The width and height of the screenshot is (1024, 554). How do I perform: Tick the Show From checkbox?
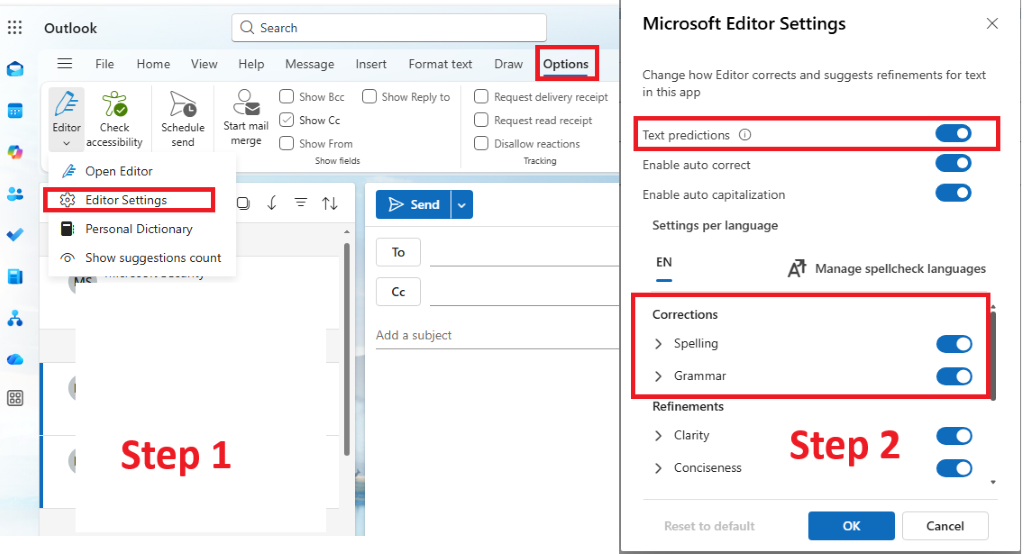286,143
